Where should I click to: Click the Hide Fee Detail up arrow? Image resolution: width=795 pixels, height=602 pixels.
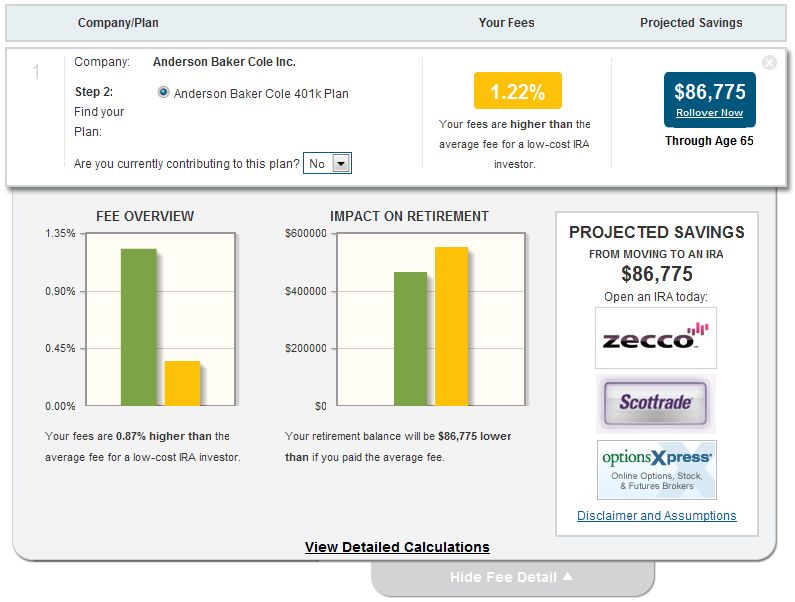coord(568,576)
